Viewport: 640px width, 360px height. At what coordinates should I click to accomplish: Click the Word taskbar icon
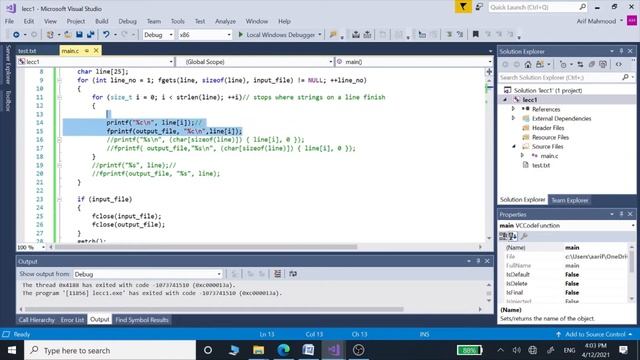coord(309,350)
